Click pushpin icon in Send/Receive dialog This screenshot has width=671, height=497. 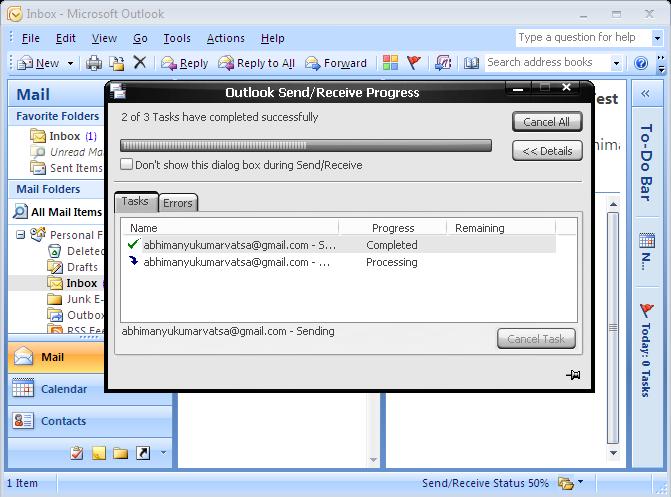[x=573, y=375]
